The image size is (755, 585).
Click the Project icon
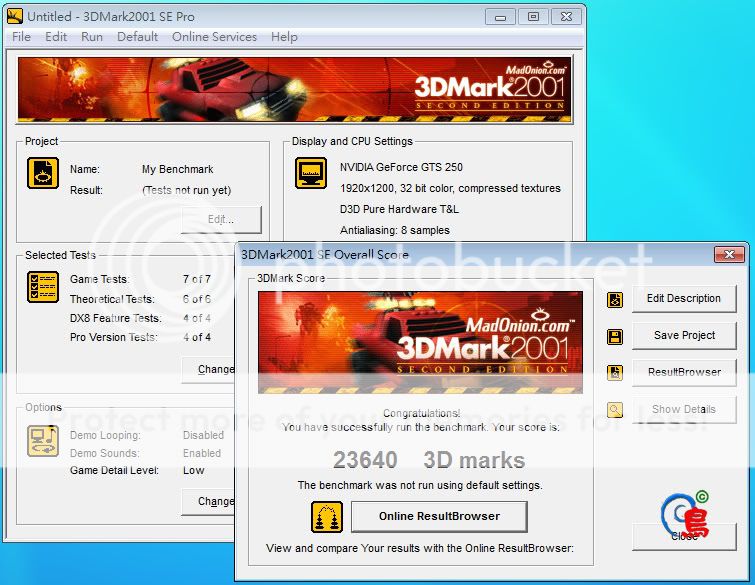pyautogui.click(x=42, y=173)
